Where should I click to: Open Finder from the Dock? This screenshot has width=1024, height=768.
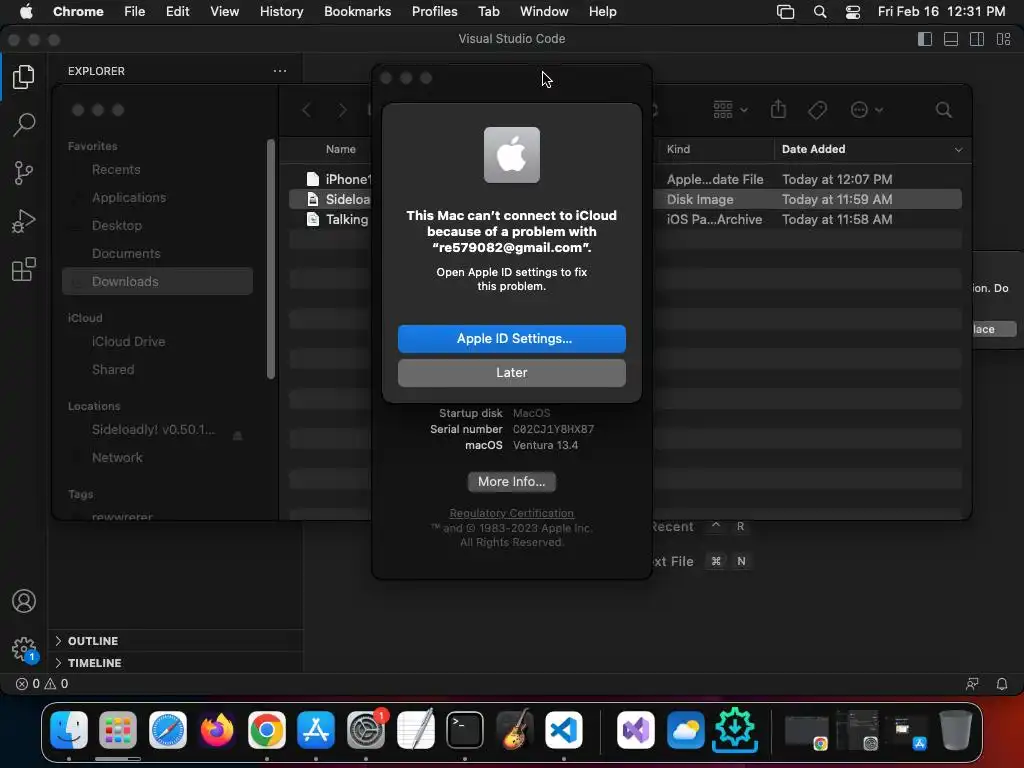pos(69,730)
